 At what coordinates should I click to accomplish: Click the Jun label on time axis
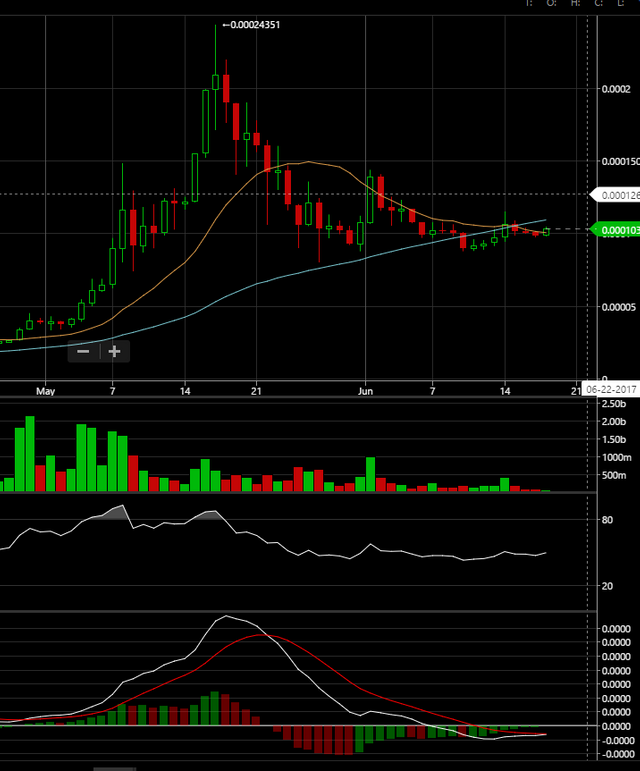tap(365, 391)
